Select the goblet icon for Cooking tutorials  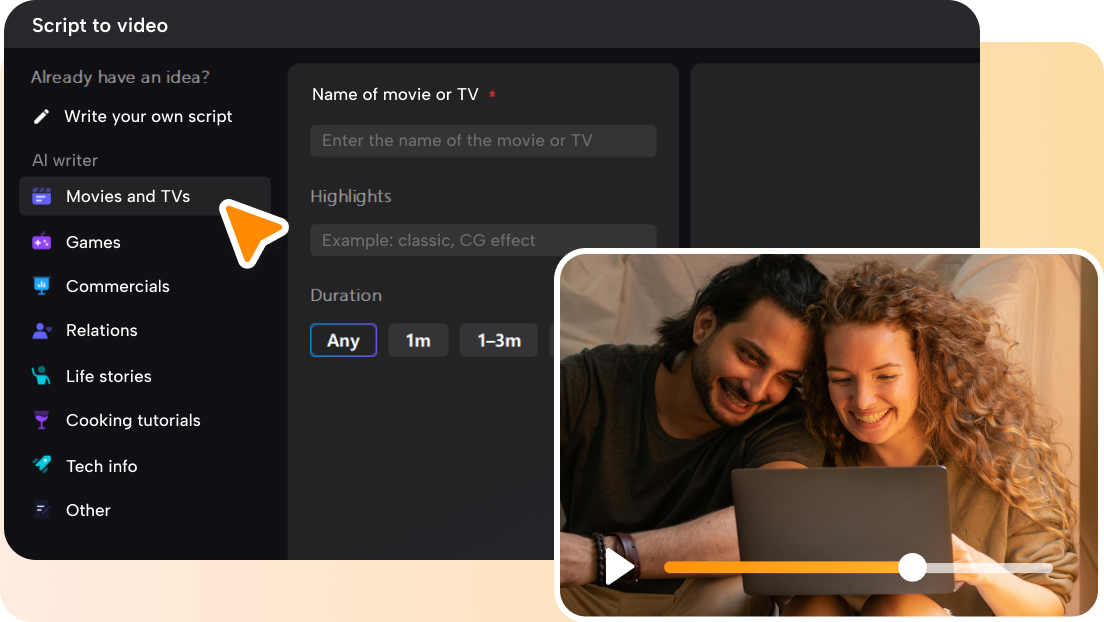coord(41,420)
